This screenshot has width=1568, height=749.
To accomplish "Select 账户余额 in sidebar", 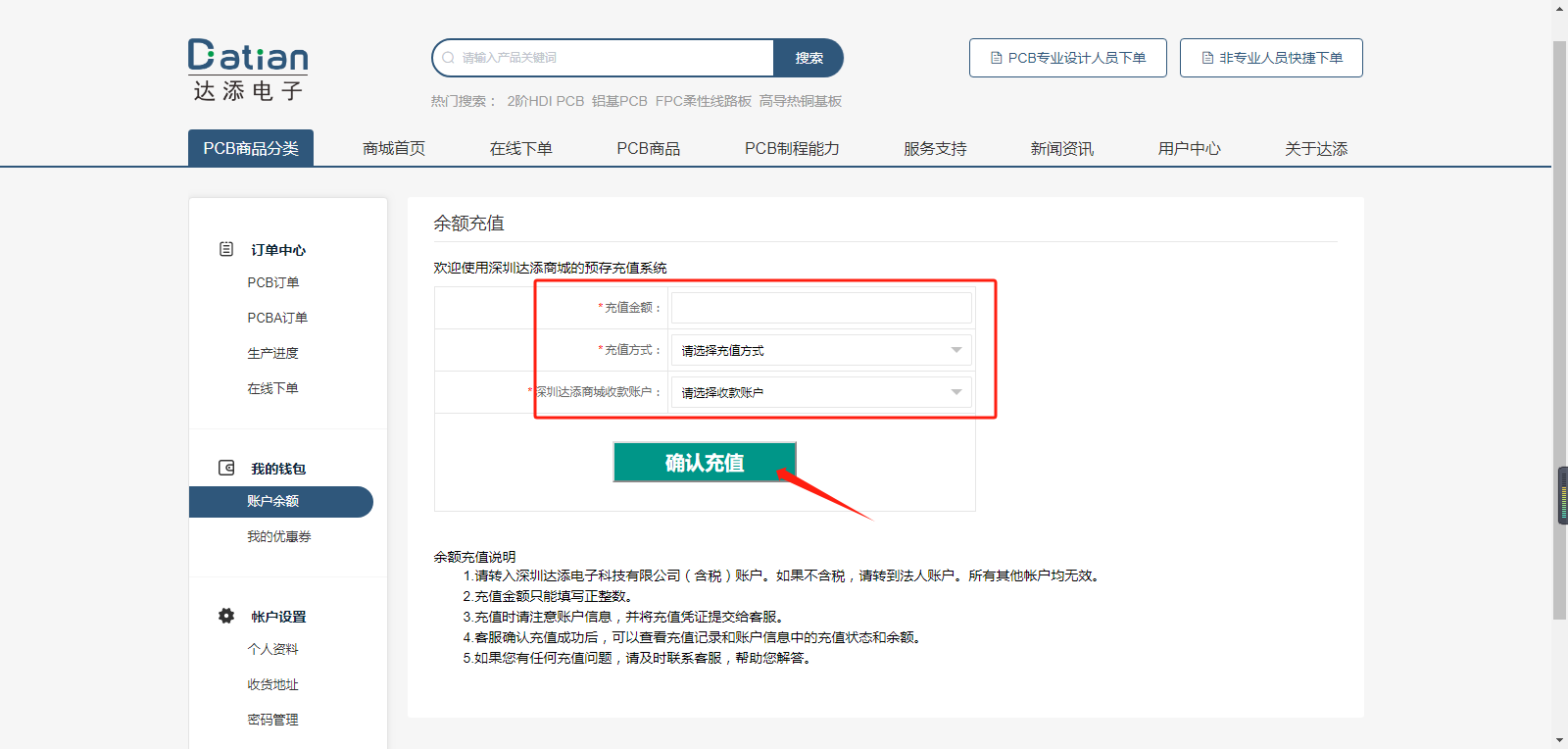I will pyautogui.click(x=281, y=501).
